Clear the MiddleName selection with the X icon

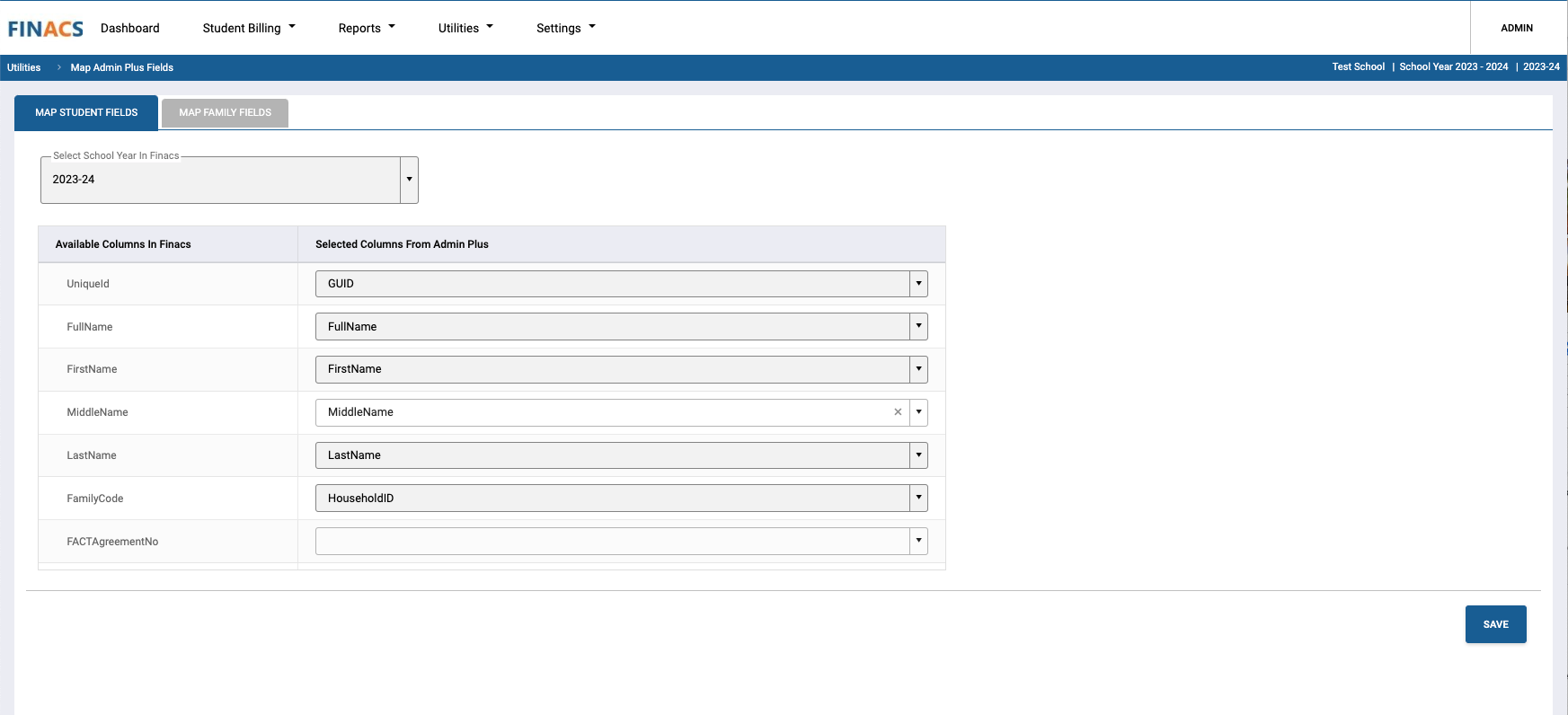click(898, 412)
